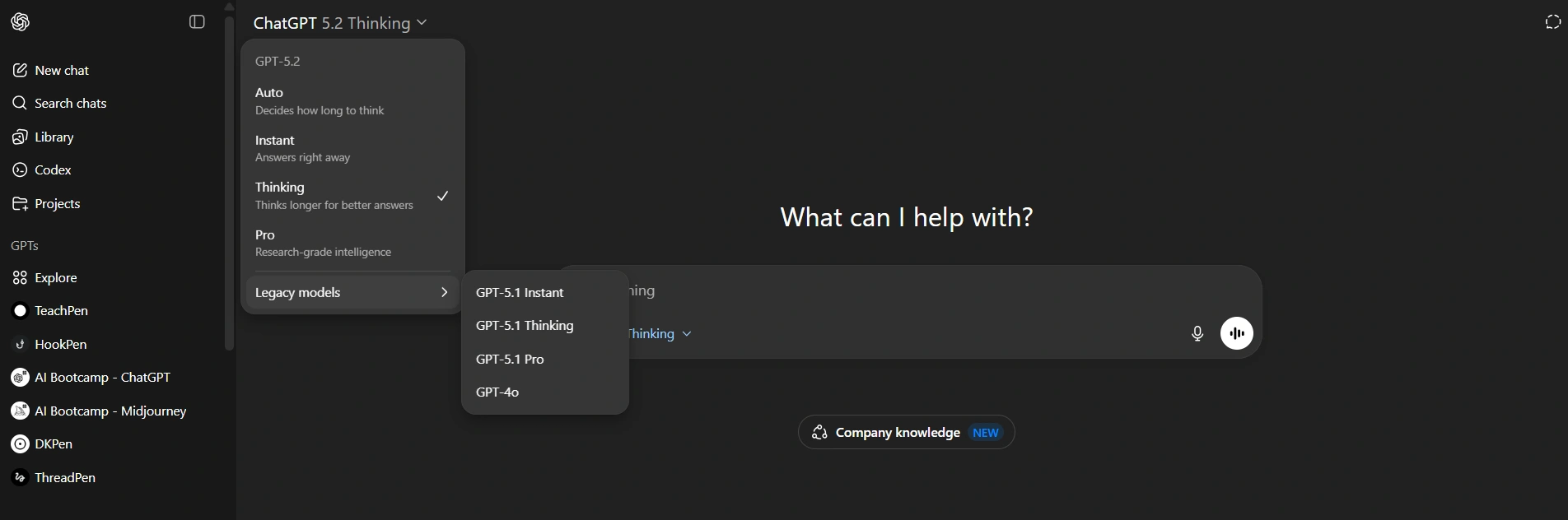Click the DKPen avatar icon

(20, 443)
